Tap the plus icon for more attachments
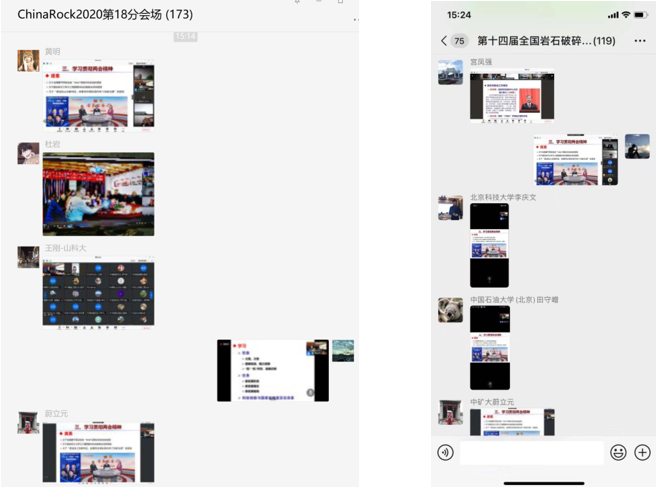The height and width of the screenshot is (487, 656). 642,452
